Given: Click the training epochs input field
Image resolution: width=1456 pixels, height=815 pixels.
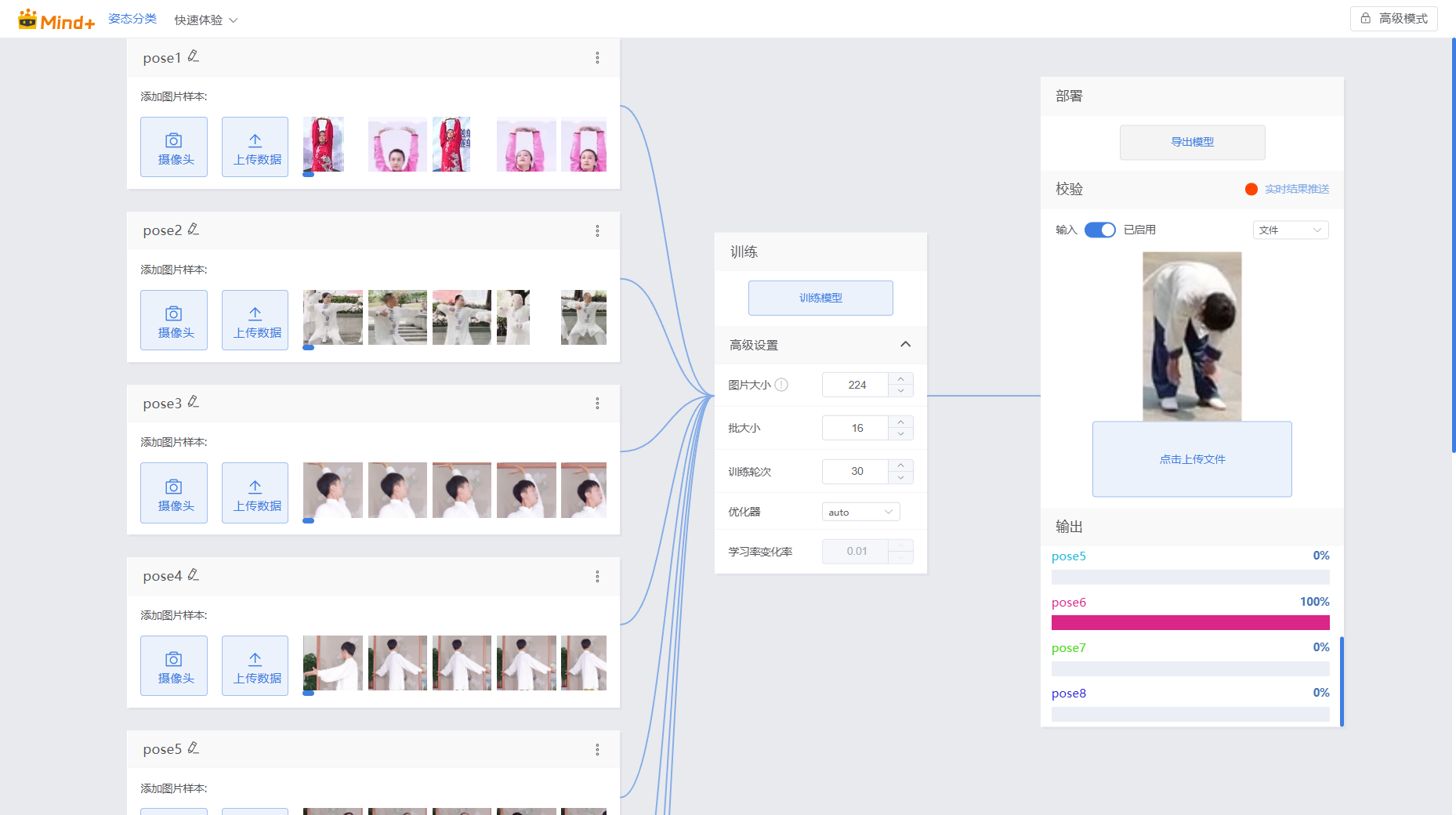Looking at the screenshot, I should [856, 471].
